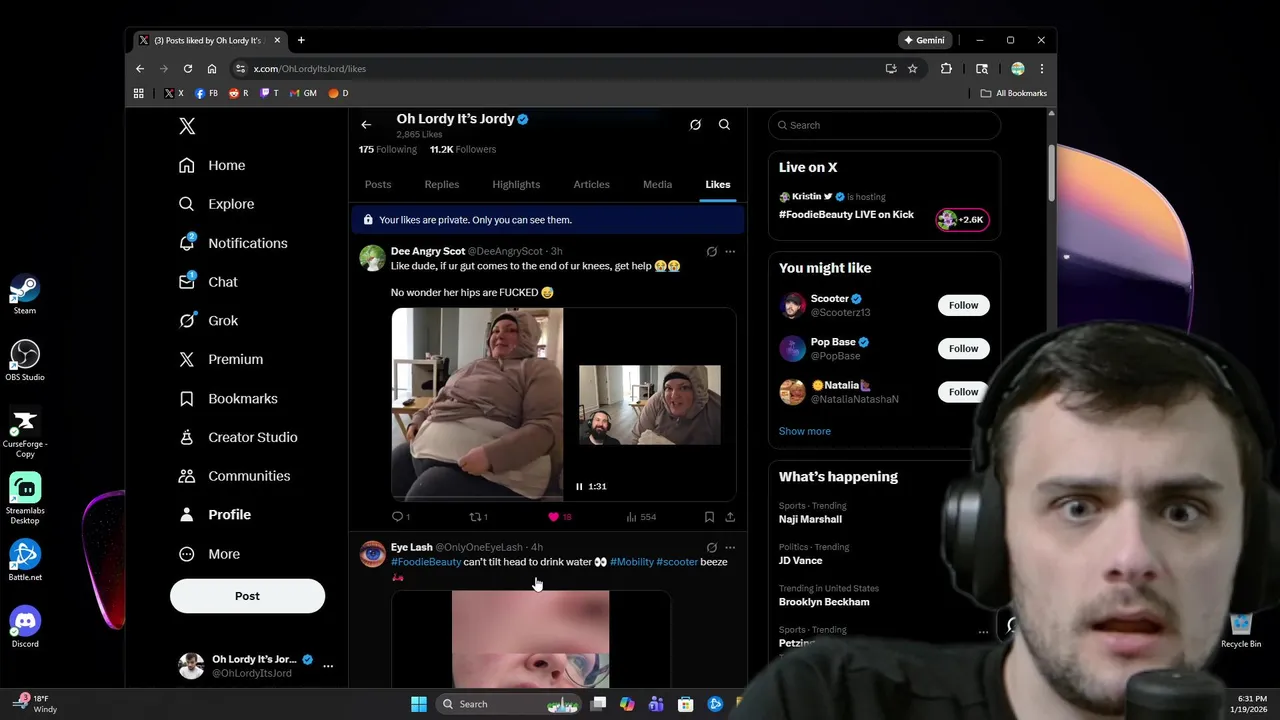The height and width of the screenshot is (720, 1280).
Task: Pause the video at 1:31
Action: click(x=579, y=486)
